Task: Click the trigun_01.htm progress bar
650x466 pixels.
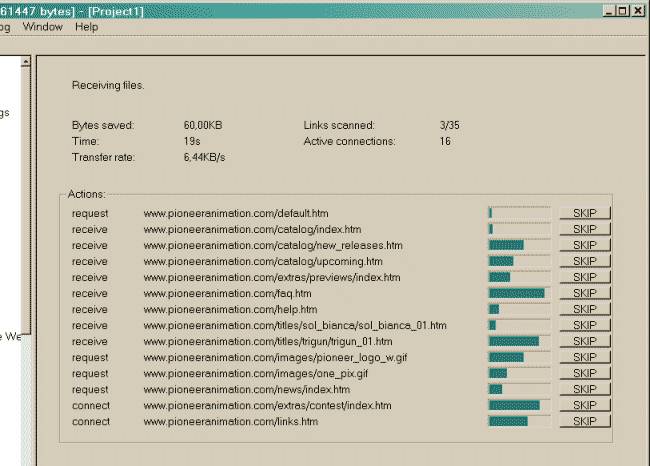Action: pos(519,341)
